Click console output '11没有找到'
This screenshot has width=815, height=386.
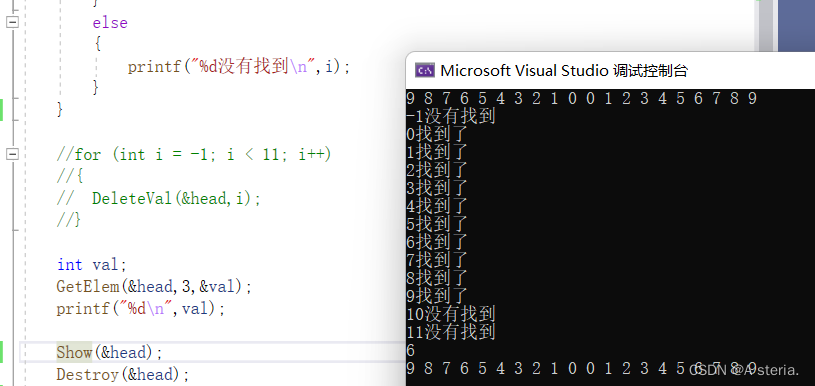(451, 331)
